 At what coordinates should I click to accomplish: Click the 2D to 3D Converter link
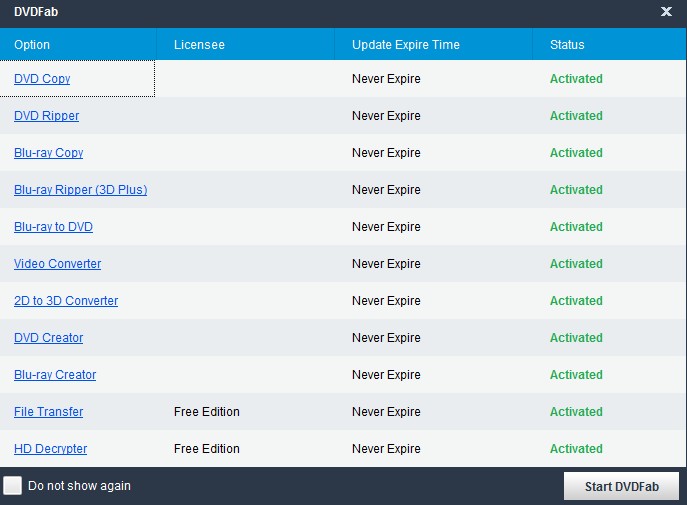tap(66, 301)
